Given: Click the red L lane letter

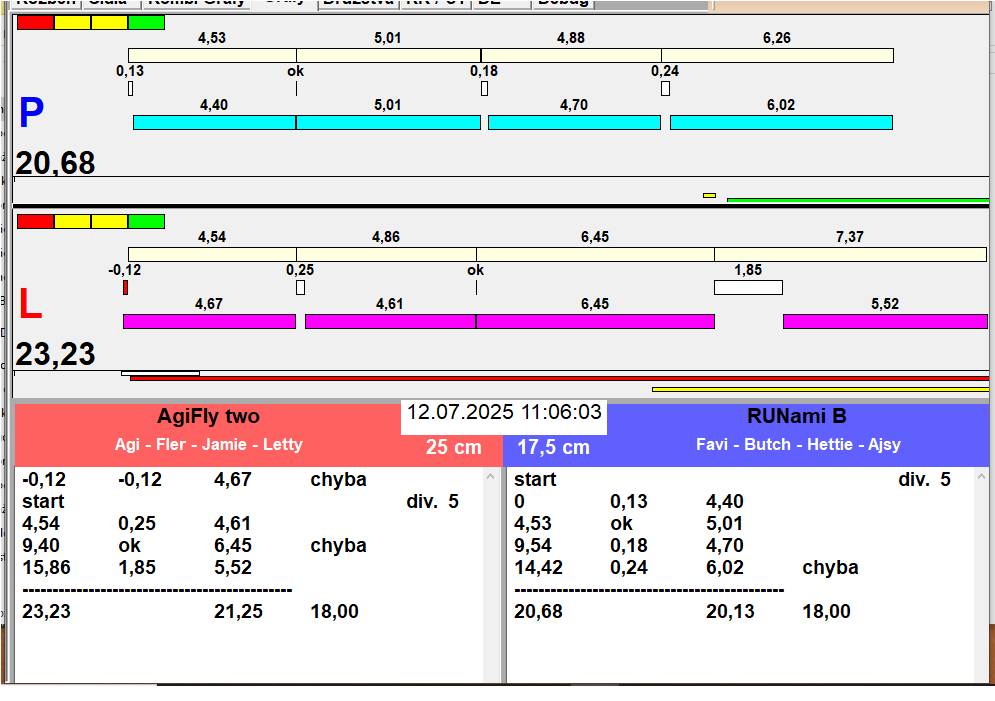Looking at the screenshot, I should pyautogui.click(x=30, y=305).
